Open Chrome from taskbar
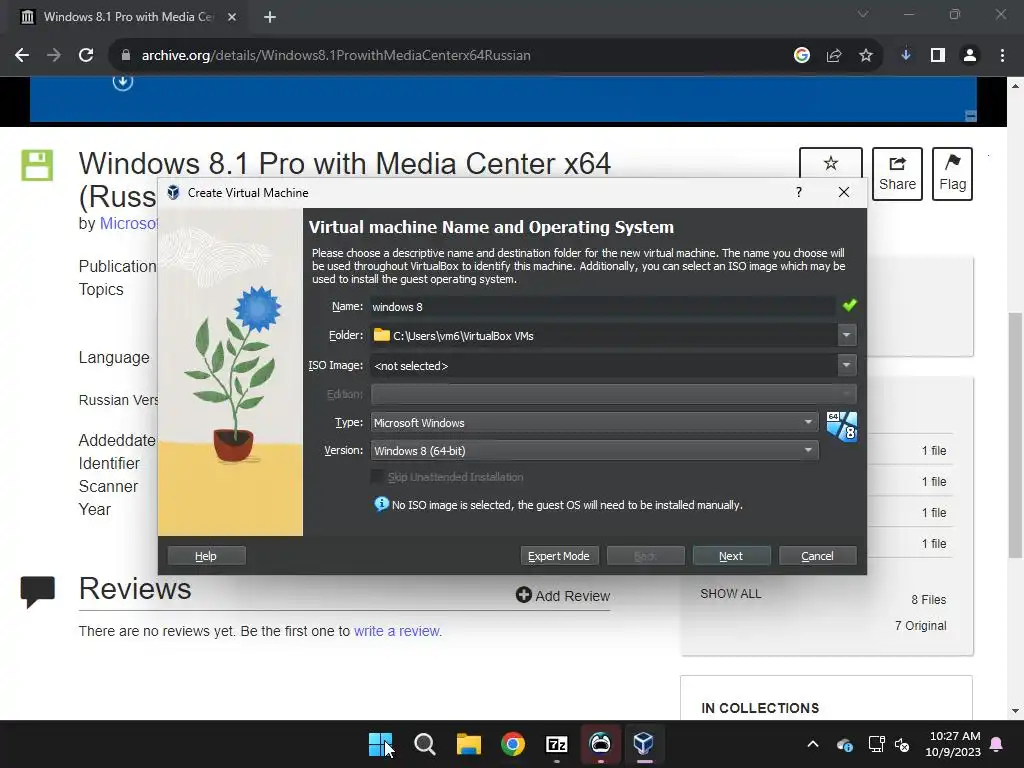The width and height of the screenshot is (1024, 768). tap(513, 744)
